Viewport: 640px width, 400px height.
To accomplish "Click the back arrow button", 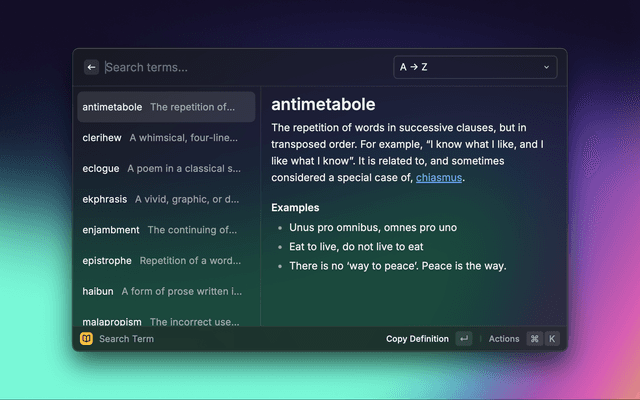I will click(92, 67).
